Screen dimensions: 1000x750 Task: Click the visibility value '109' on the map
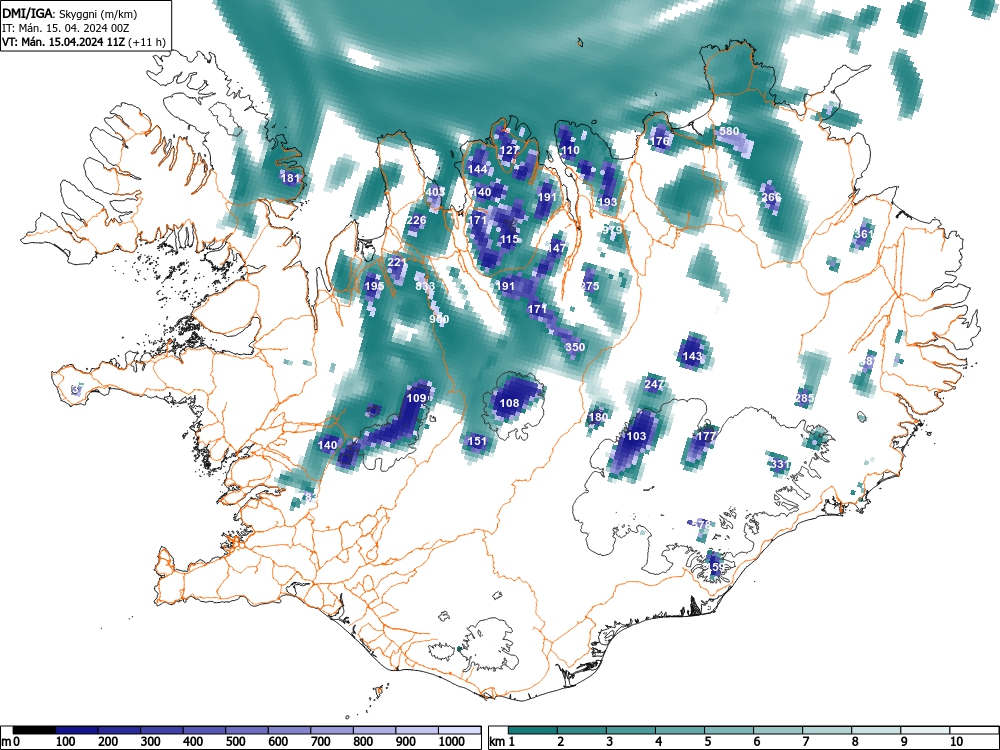[x=416, y=399]
